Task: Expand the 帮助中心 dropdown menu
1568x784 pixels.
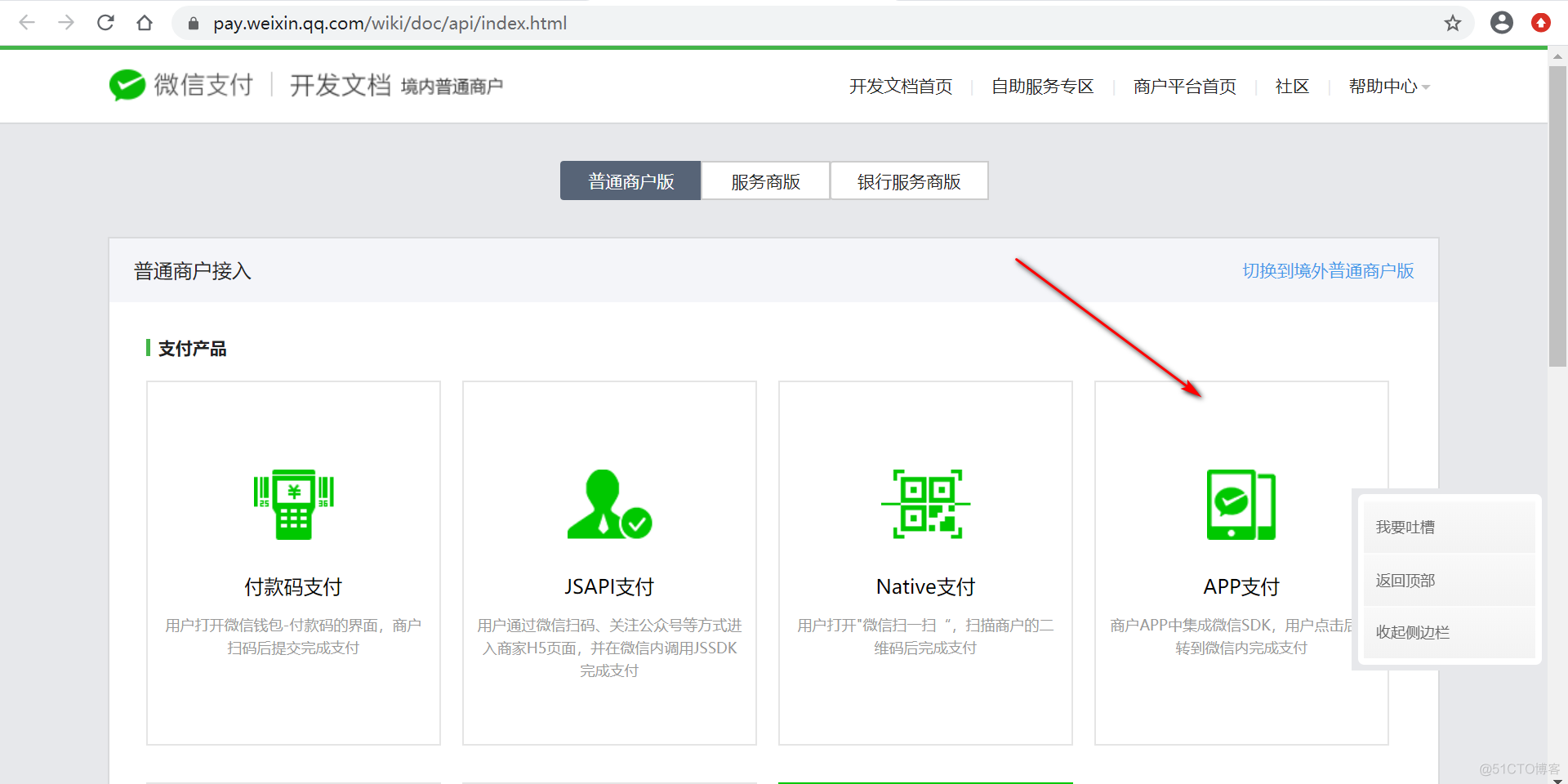Action: point(1389,87)
